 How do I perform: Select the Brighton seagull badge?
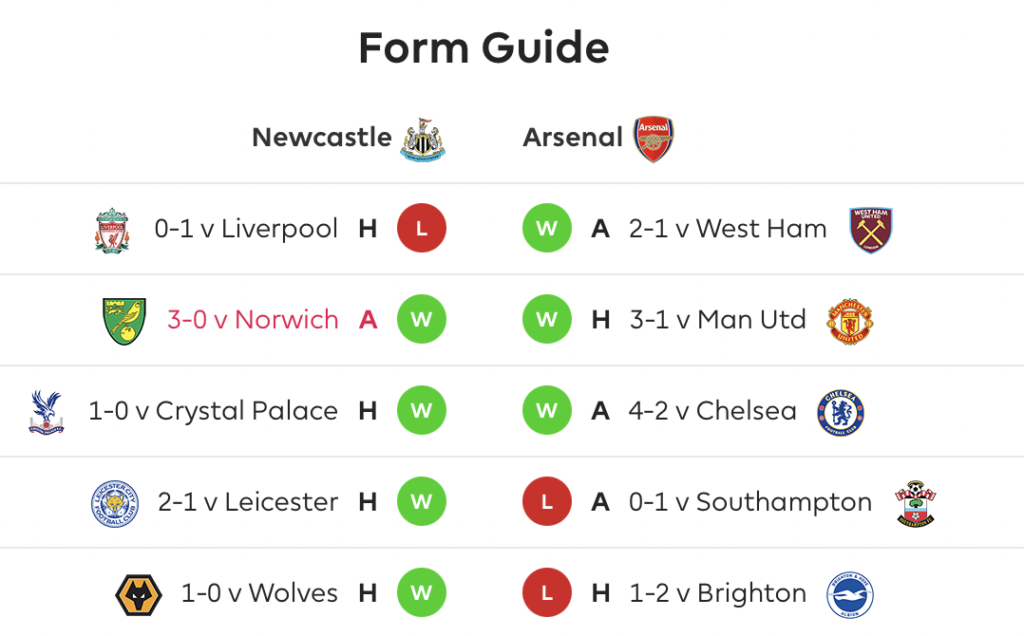tap(850, 594)
